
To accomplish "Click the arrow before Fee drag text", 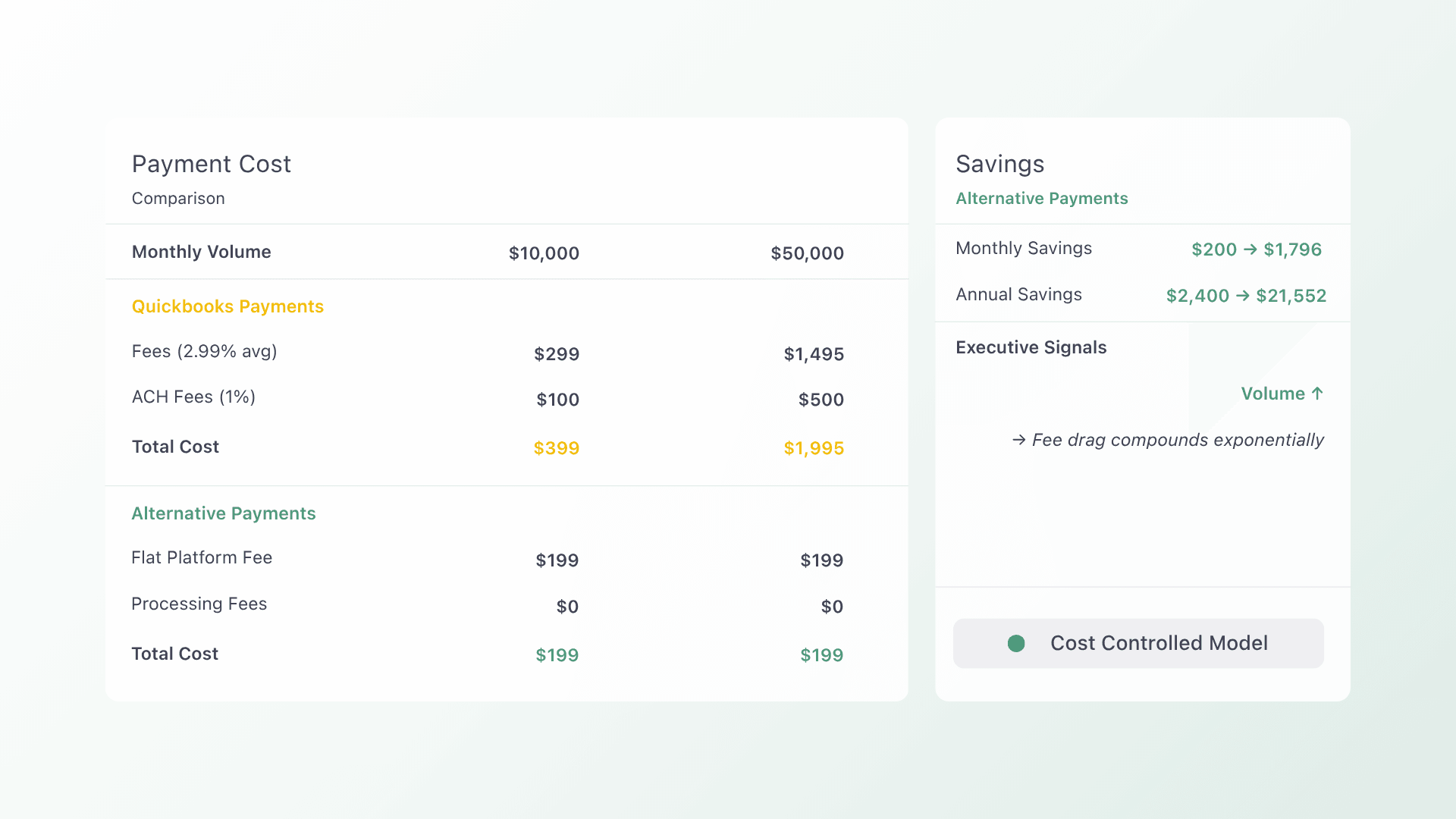I will (x=1018, y=440).
